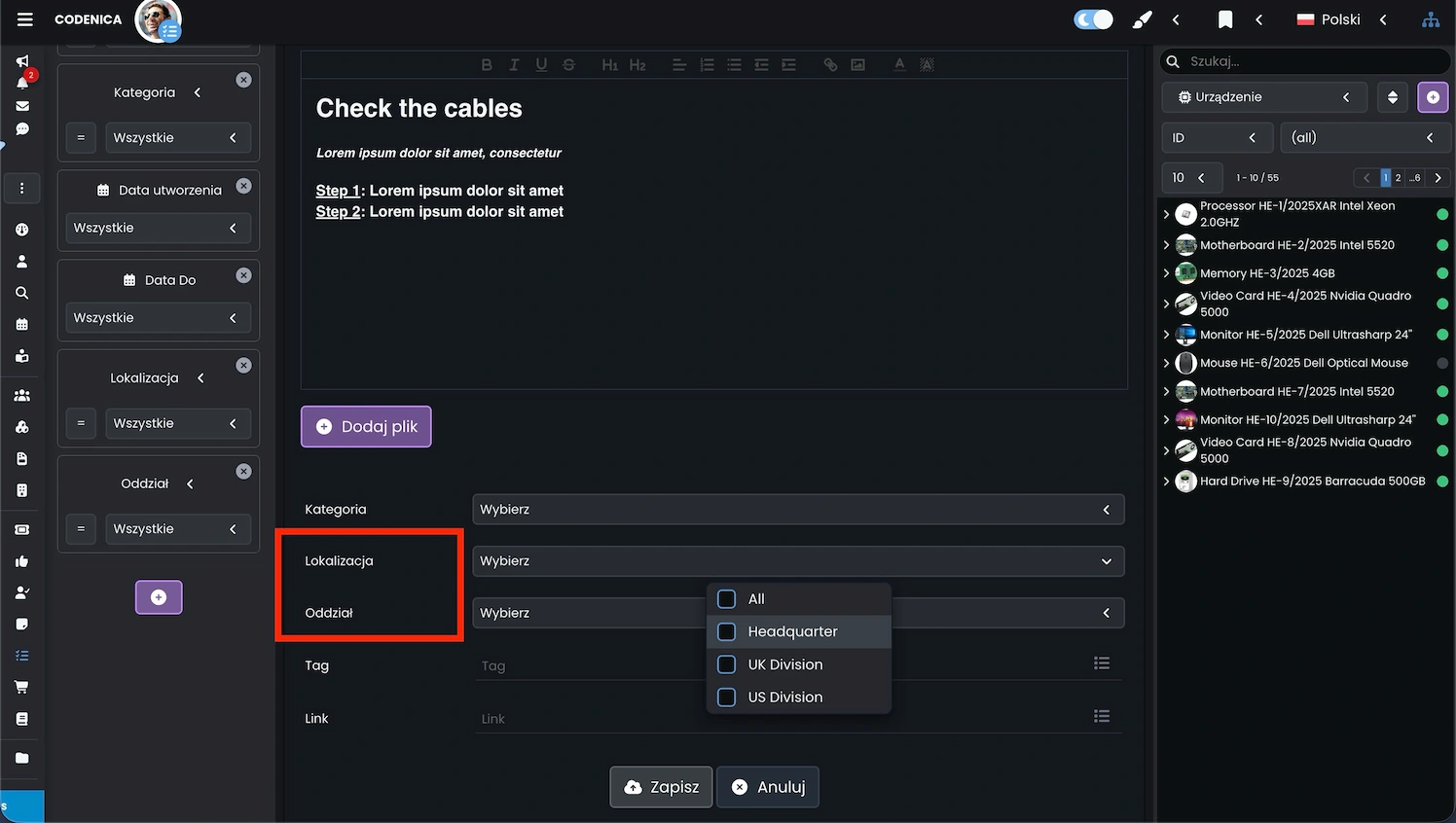Click the Zapisz save button
The width and height of the screenshot is (1456, 823).
[662, 787]
